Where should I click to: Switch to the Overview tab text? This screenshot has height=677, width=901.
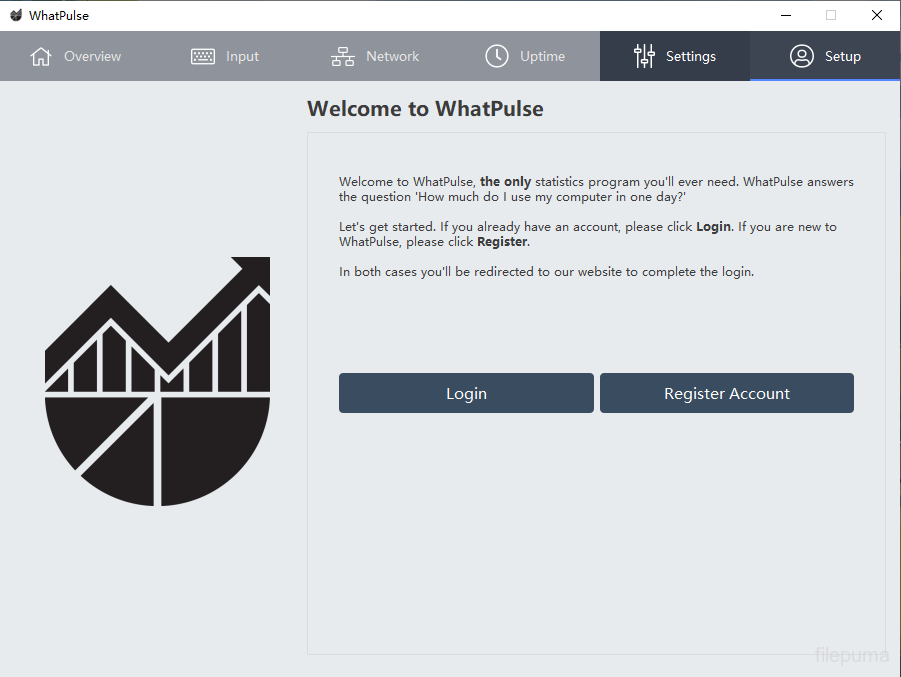(x=92, y=57)
